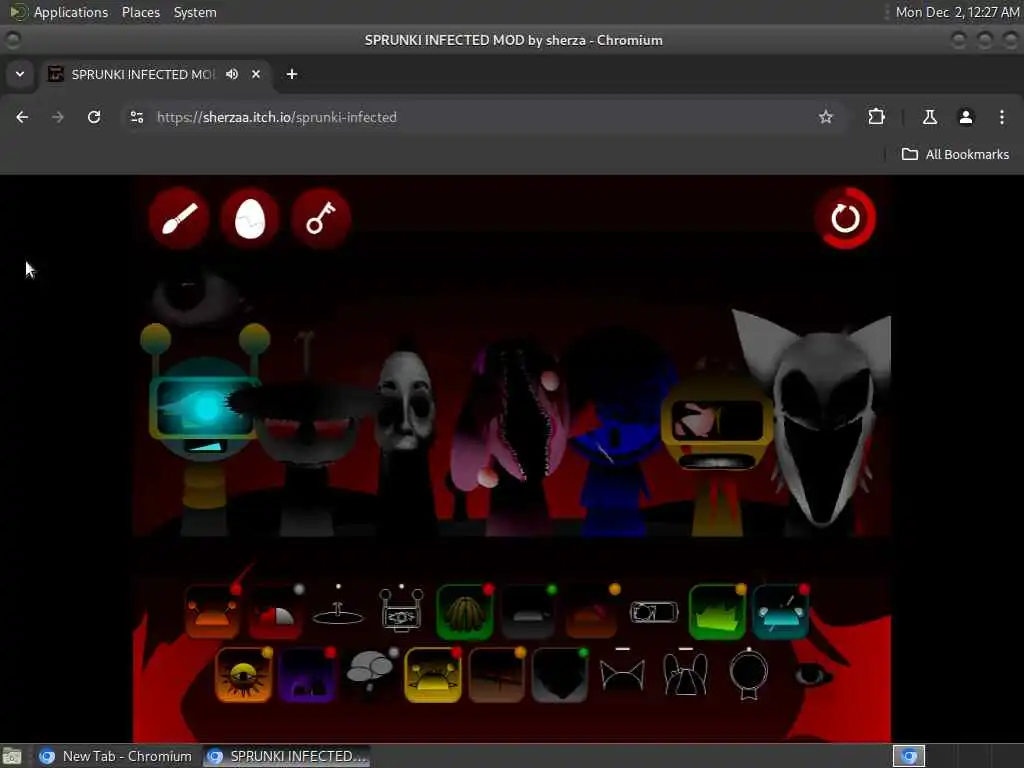The width and height of the screenshot is (1024, 768).
Task: Select the yellow antenna character icon
Action: point(433,675)
